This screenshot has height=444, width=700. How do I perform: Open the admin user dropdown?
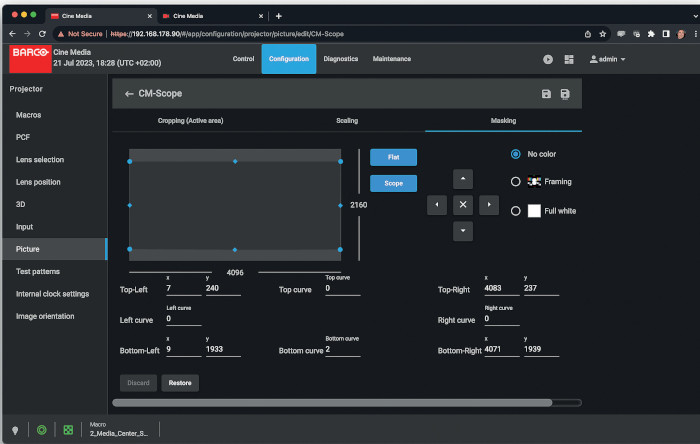(x=608, y=60)
